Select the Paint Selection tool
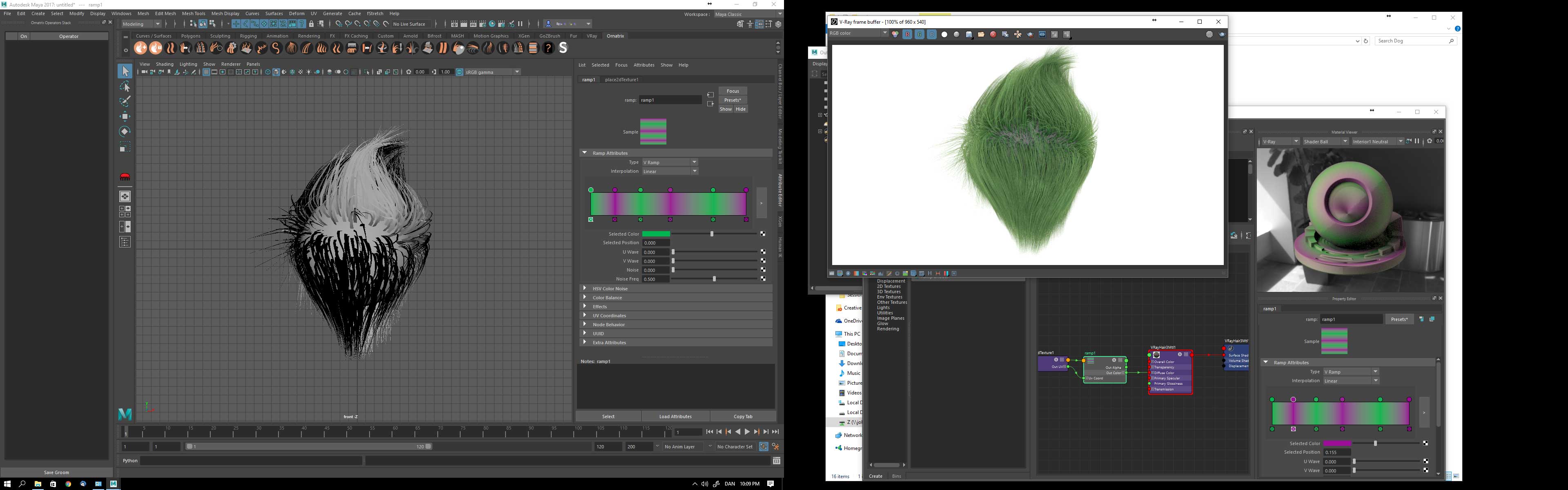Image resolution: width=1568 pixels, height=490 pixels. click(125, 102)
